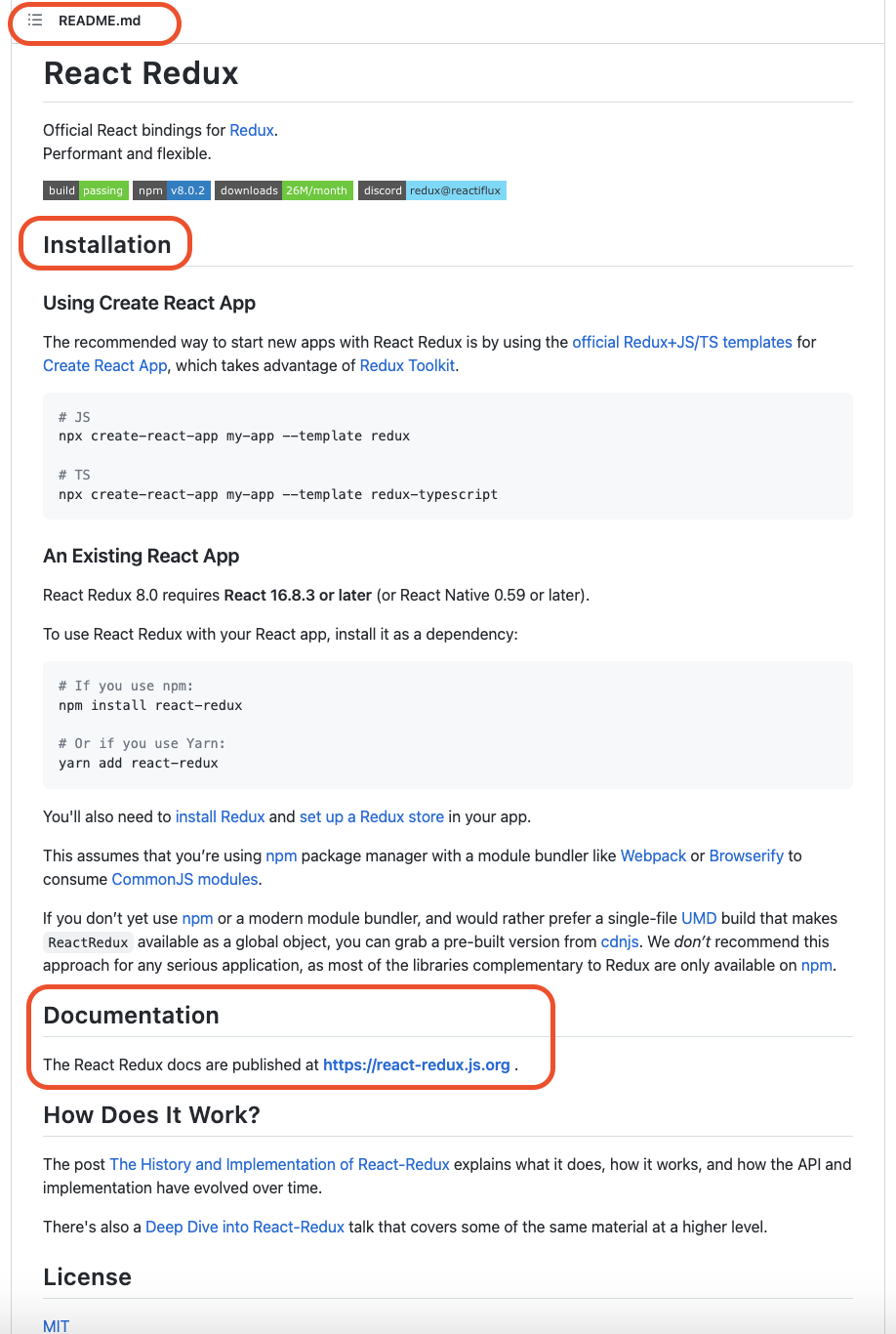Click the downloads 26M/month badge
This screenshot has width=896, height=1334.
[283, 190]
